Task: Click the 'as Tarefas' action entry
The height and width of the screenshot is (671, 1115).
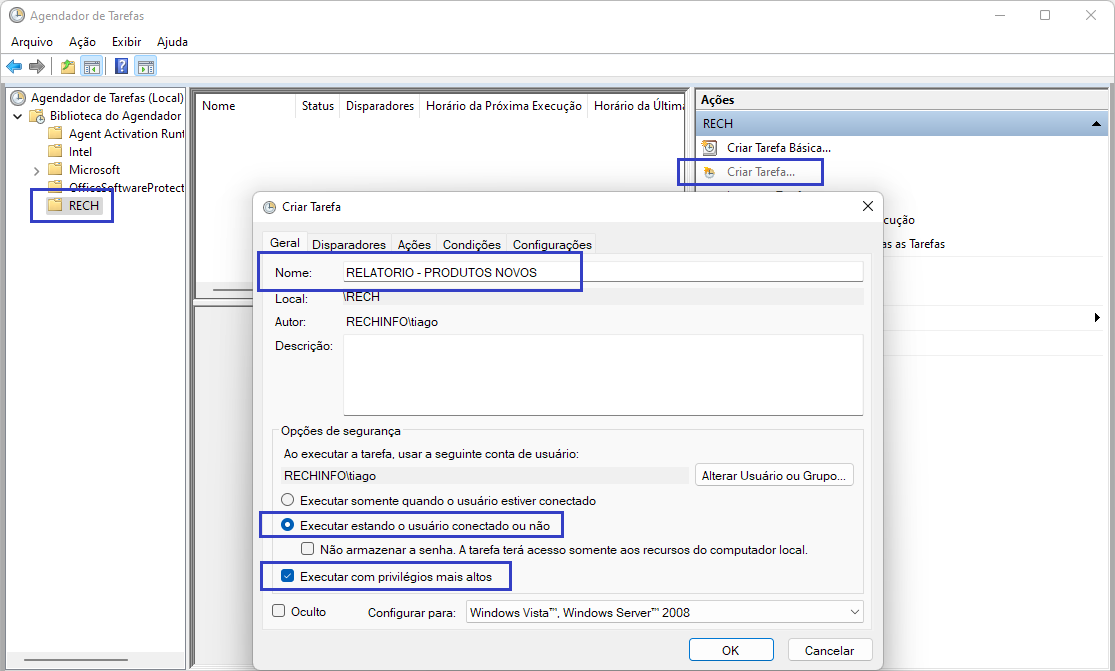Action: coord(914,244)
